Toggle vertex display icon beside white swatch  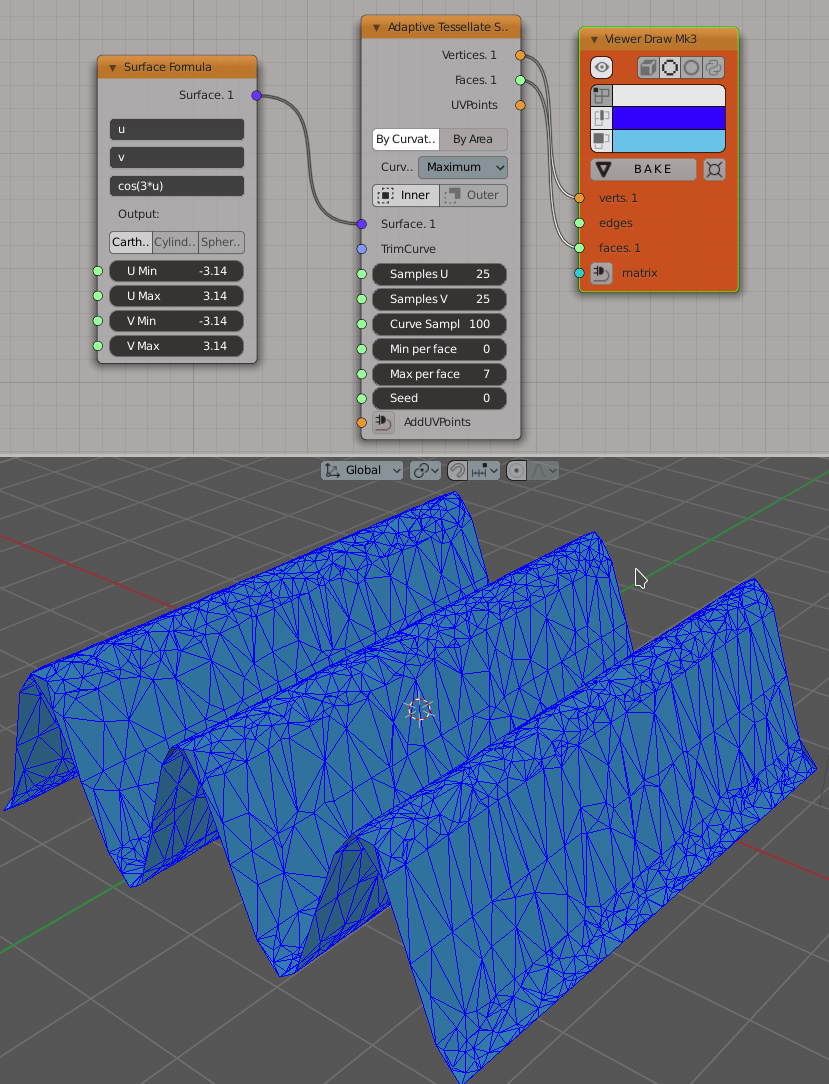[x=602, y=95]
